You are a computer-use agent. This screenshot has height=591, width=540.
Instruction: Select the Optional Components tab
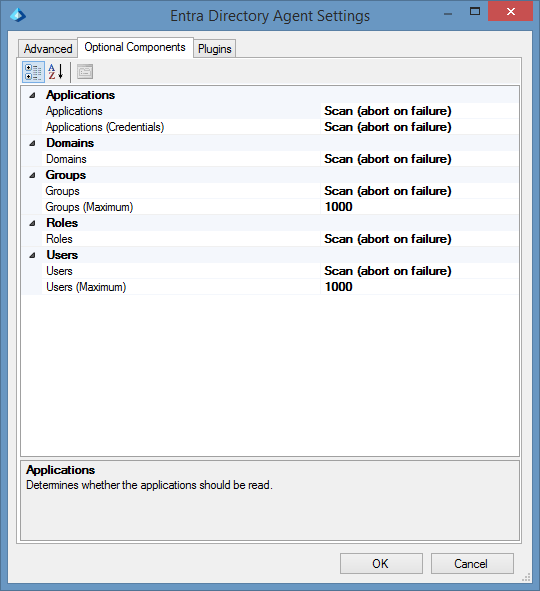[x=135, y=47]
